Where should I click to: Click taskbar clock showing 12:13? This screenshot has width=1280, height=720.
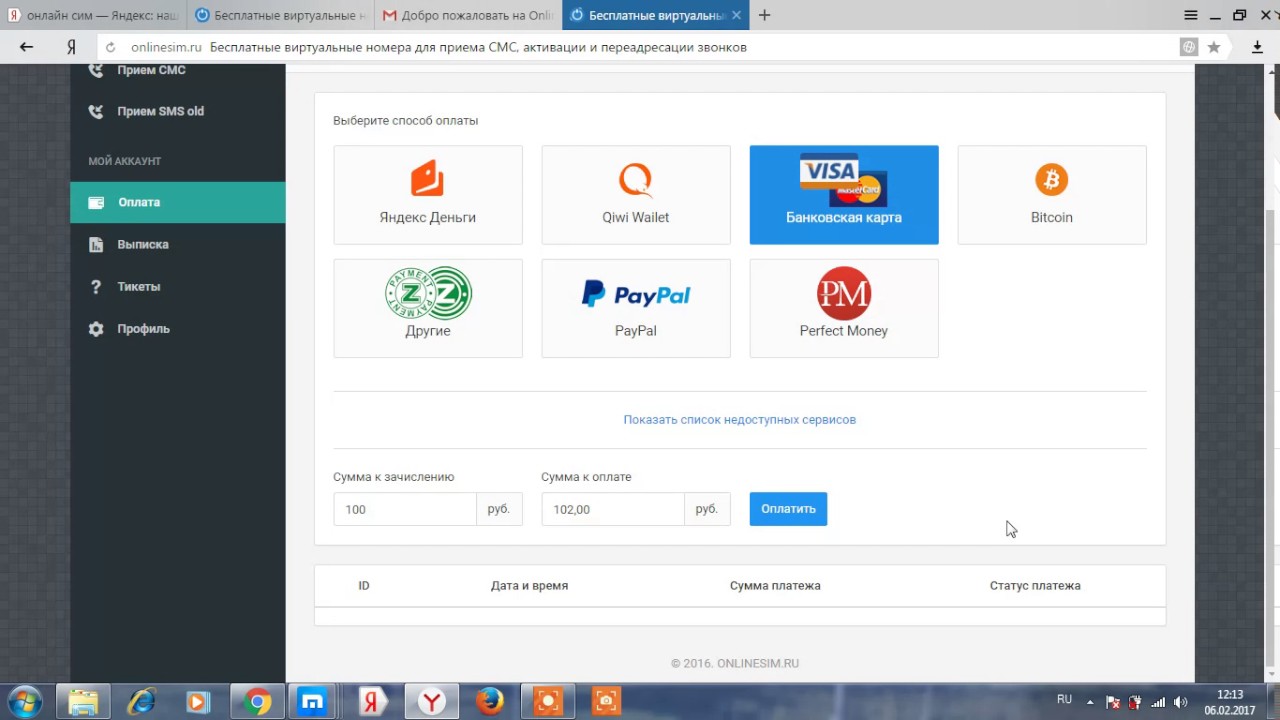click(1230, 702)
